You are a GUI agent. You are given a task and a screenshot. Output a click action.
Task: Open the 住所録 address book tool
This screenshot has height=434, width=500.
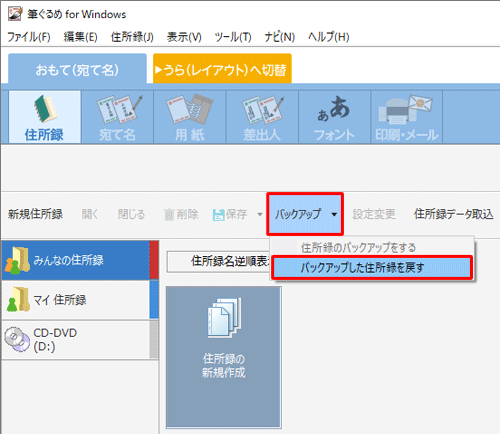point(45,117)
